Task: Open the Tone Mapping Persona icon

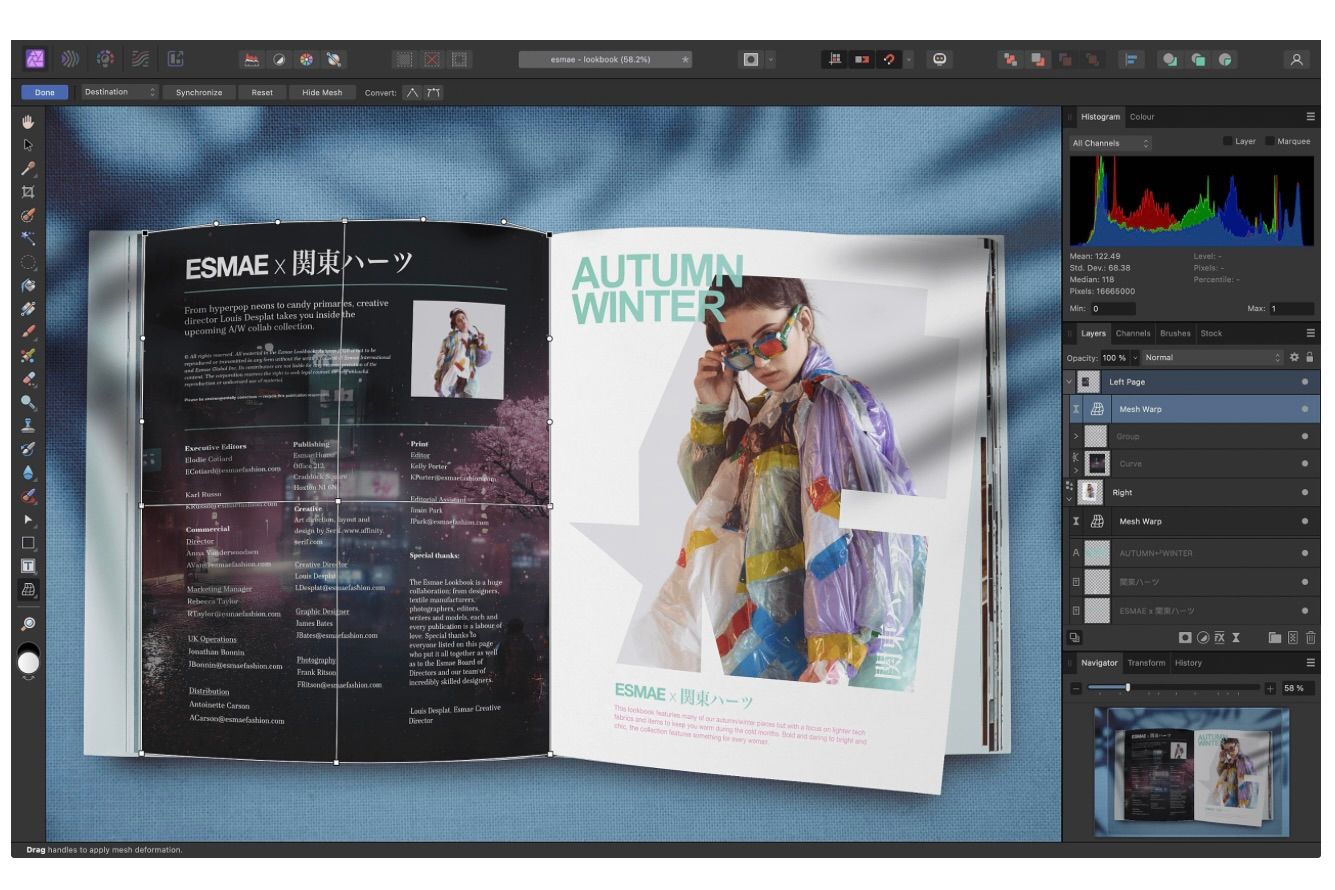Action: click(140, 59)
